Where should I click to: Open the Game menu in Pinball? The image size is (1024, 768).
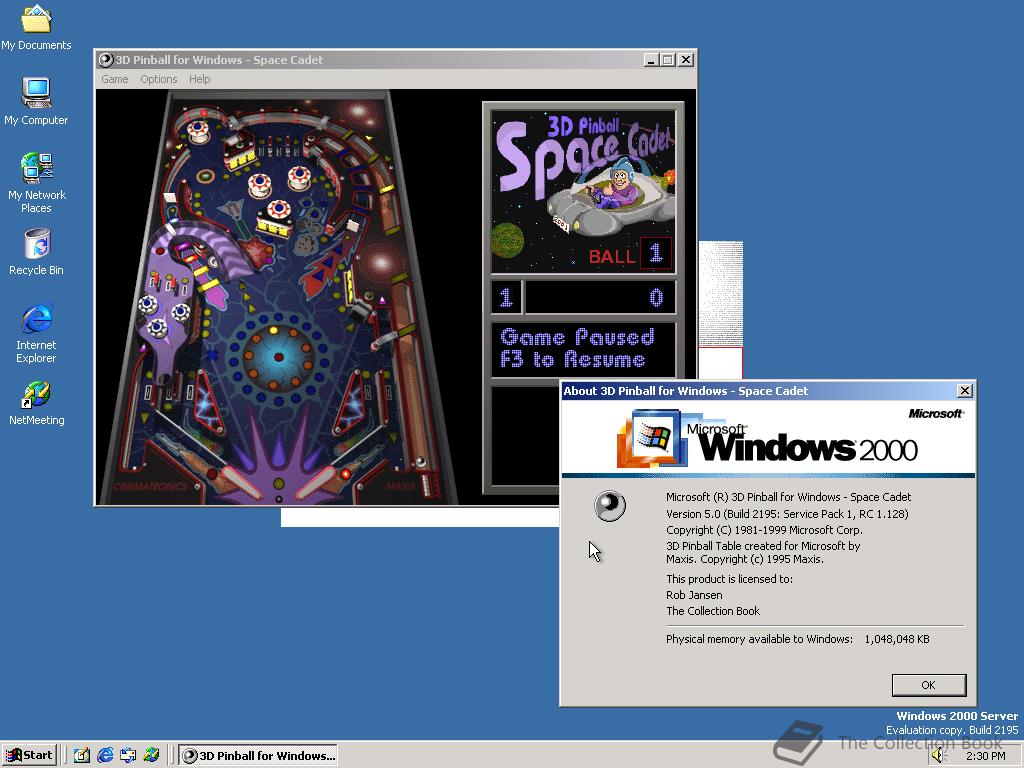pyautogui.click(x=114, y=79)
